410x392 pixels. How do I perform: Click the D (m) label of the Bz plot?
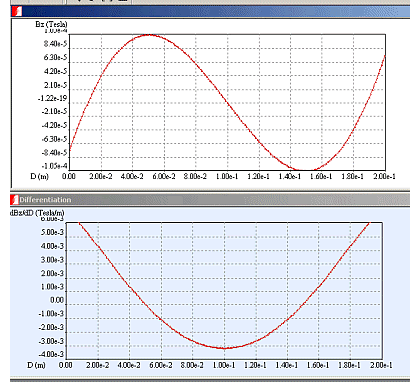click(x=39, y=176)
